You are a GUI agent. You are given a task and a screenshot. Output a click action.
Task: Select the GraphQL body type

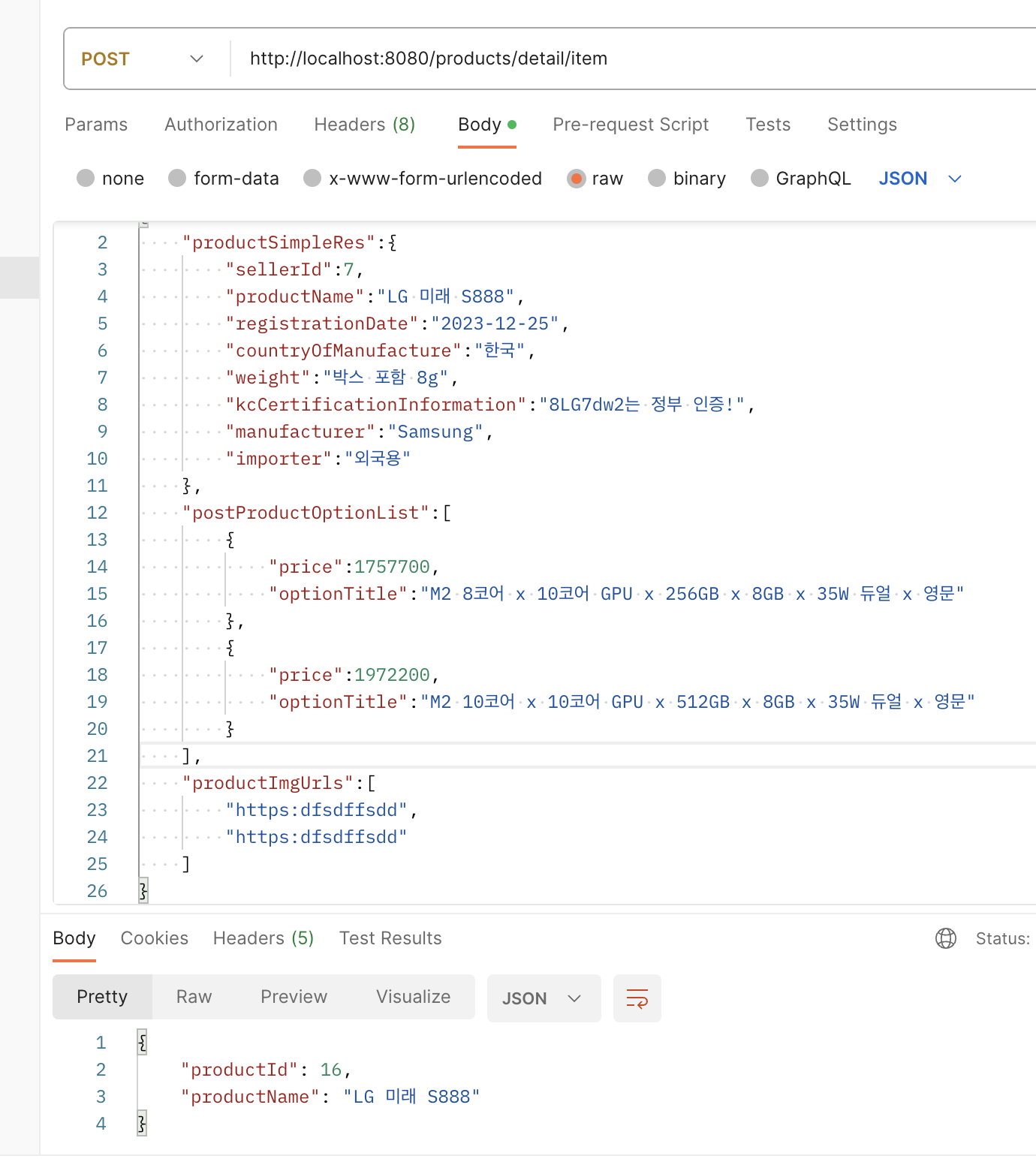coord(800,179)
